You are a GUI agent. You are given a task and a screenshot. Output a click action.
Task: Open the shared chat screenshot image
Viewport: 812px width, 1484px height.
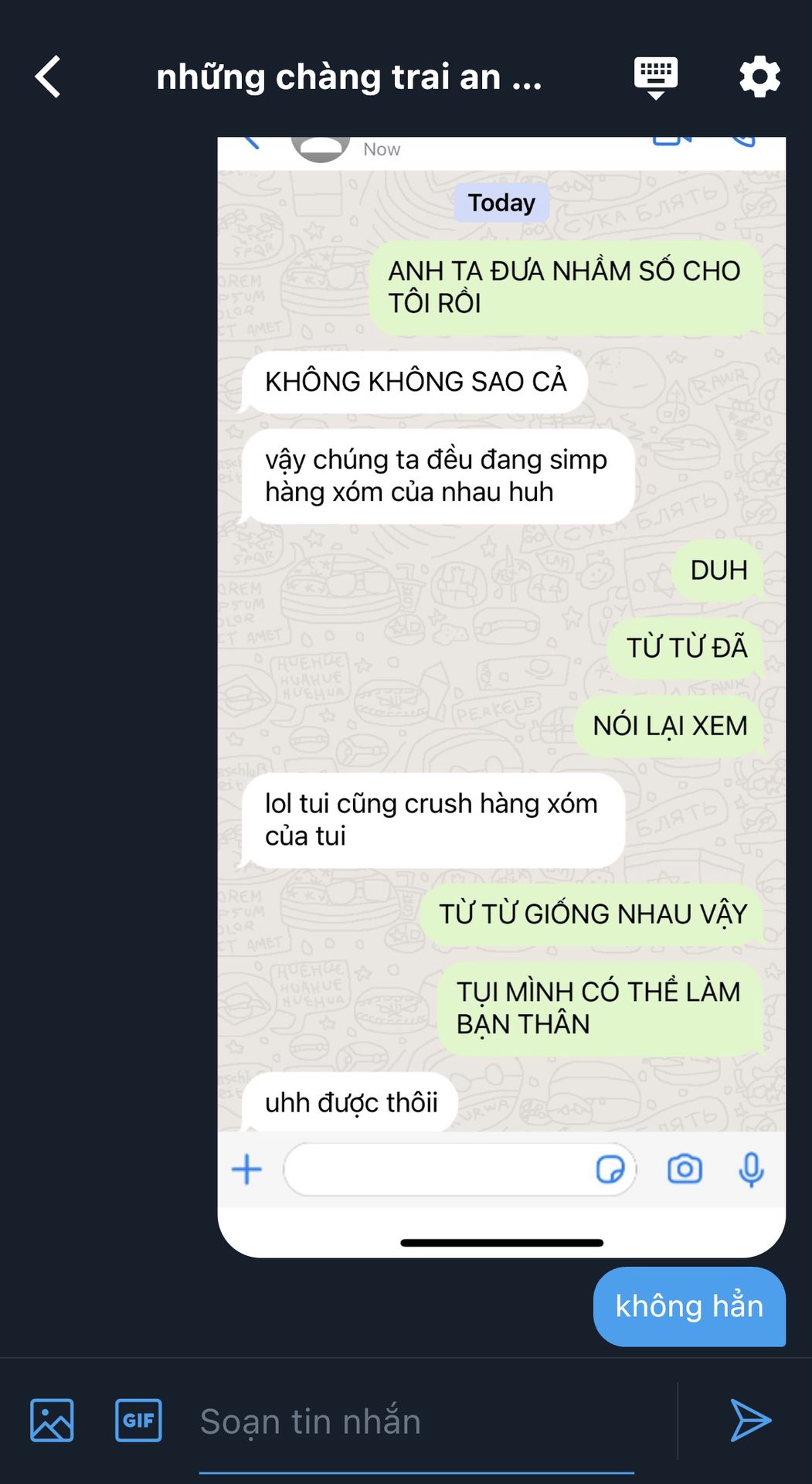tap(501, 697)
